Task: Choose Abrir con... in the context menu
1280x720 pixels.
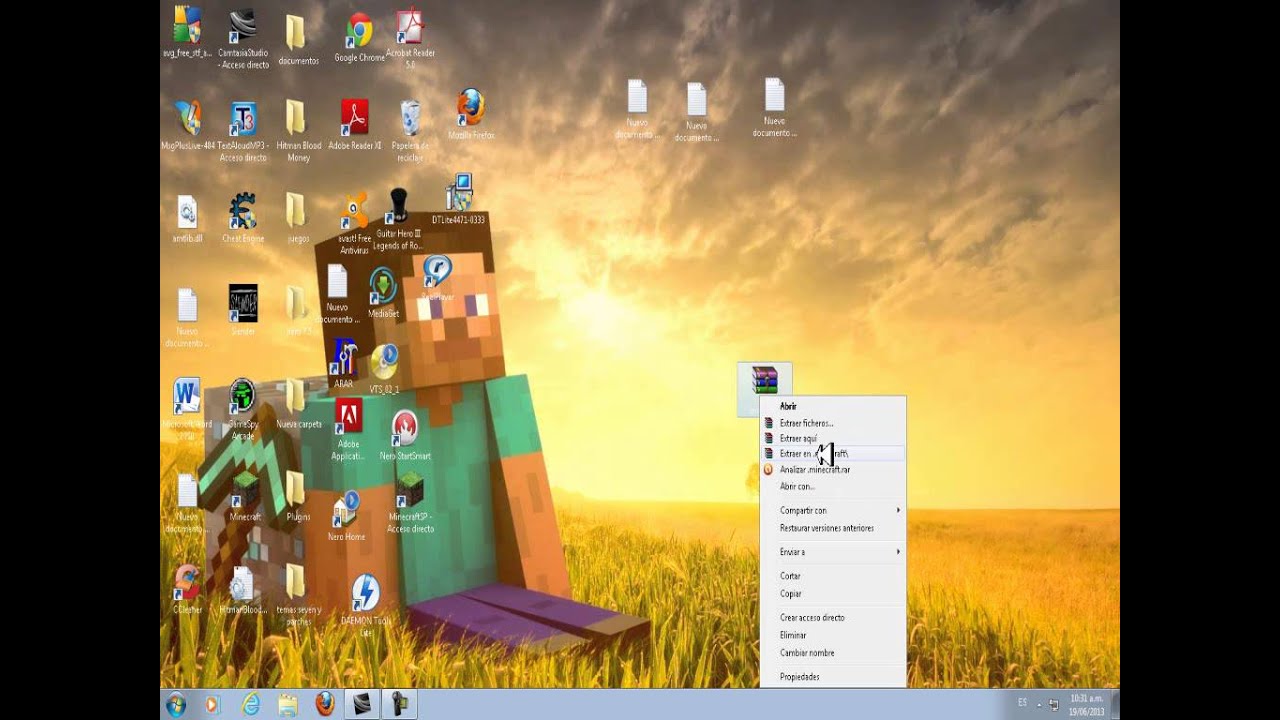Action: point(832,486)
